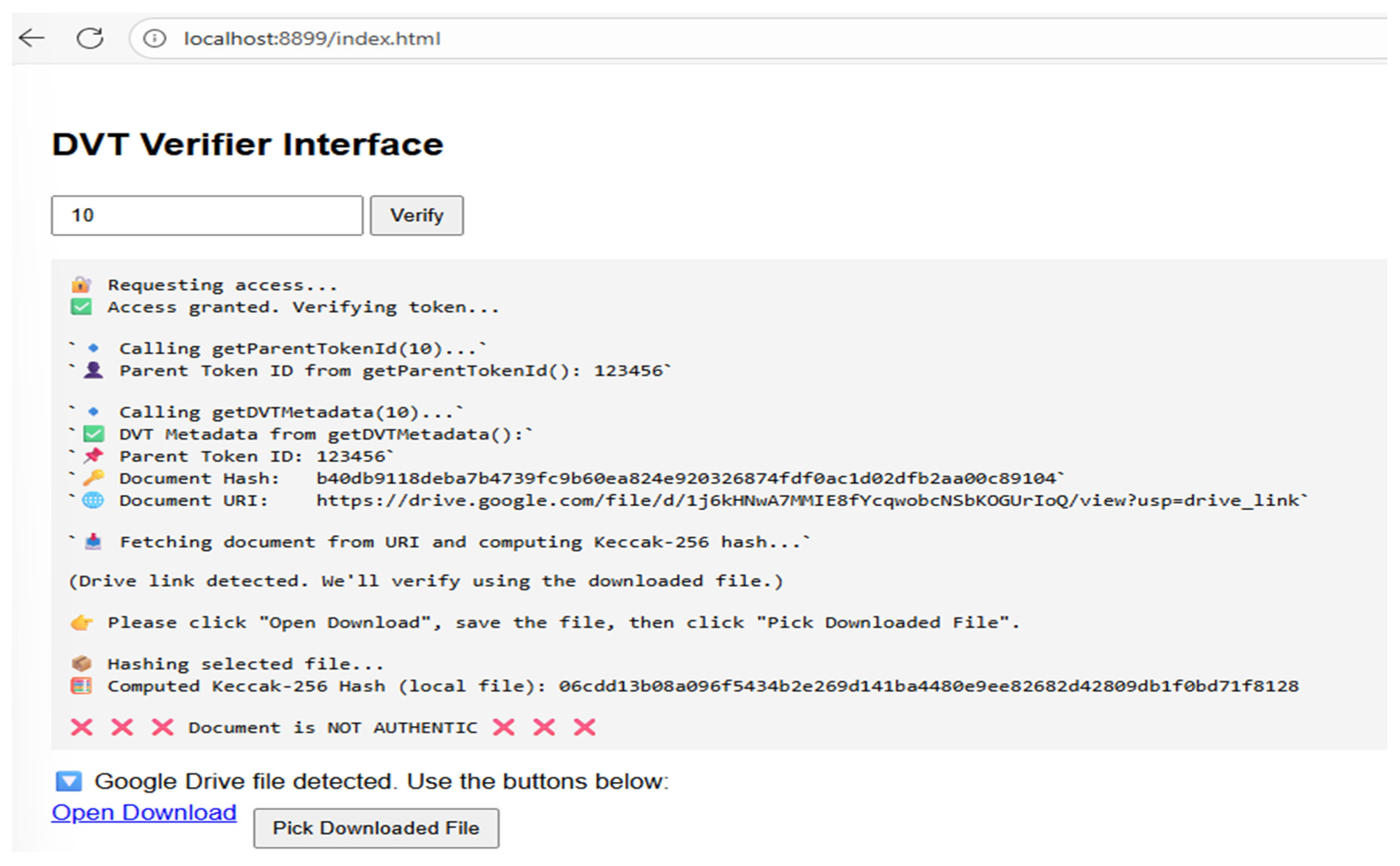The width and height of the screenshot is (1400, 866).
Task: Click the globe icon beside Document URI
Action: [93, 500]
